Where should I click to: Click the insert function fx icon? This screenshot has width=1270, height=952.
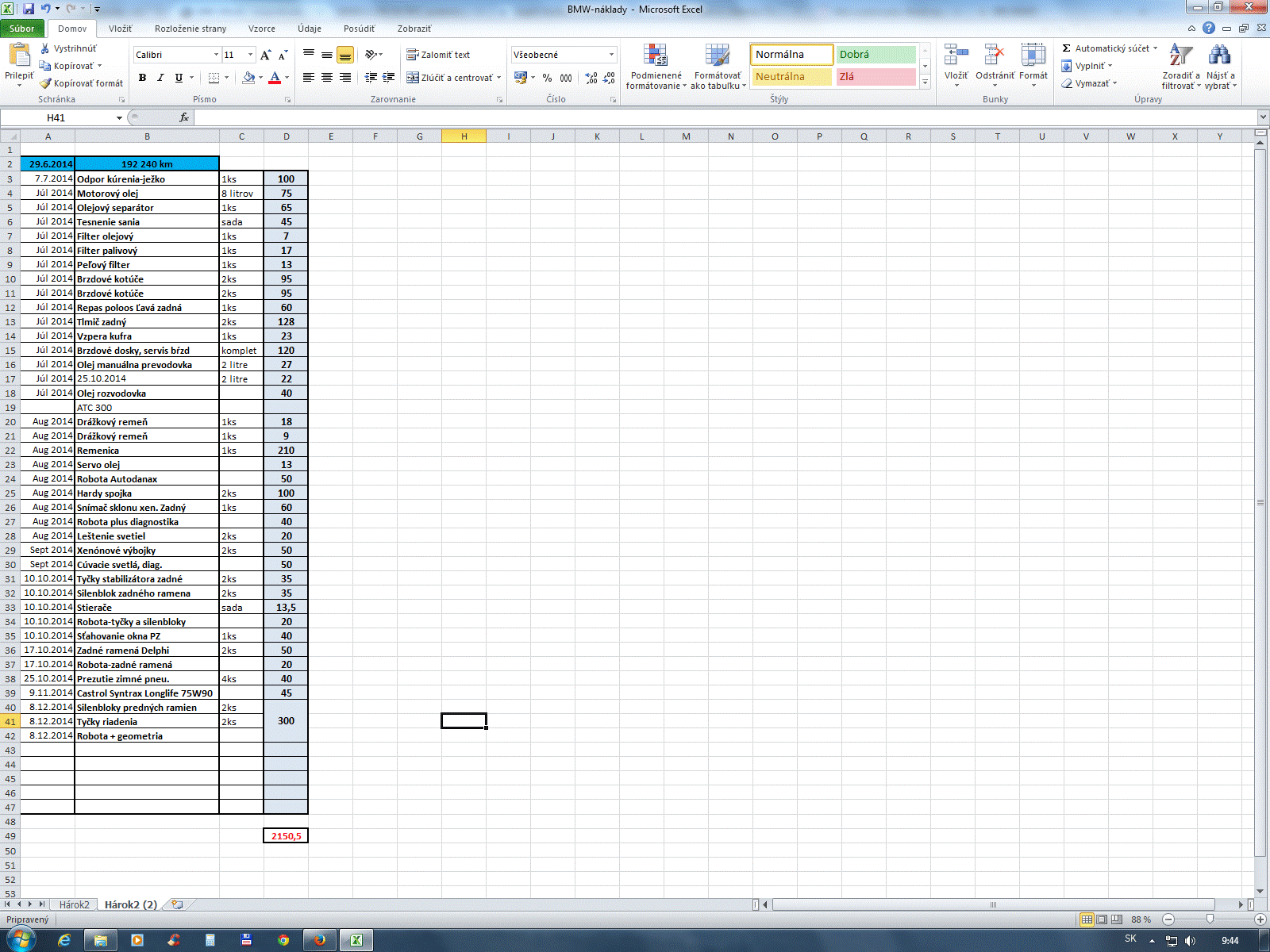pos(184,117)
